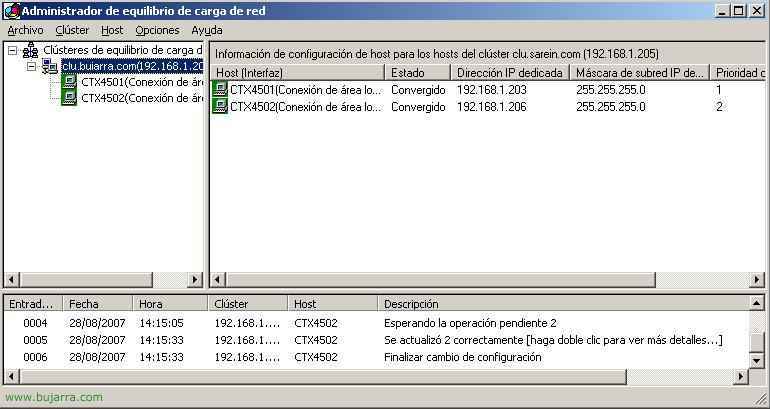Screen dimensions: 770x409
Task: Click 'Finalizar cambio de configuración' description
Action: pyautogui.click(x=463, y=357)
